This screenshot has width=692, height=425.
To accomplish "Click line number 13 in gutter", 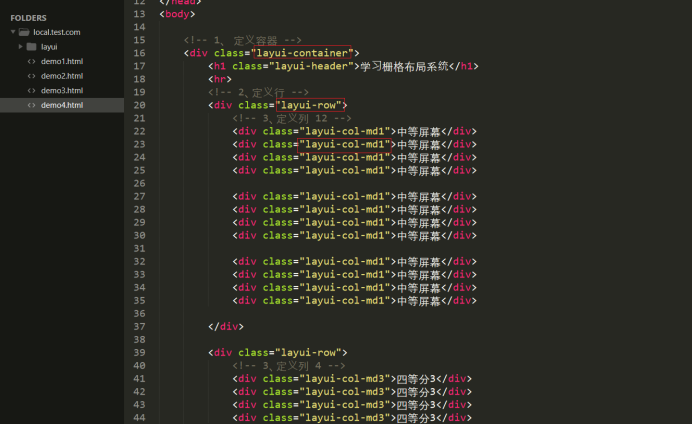I will click(139, 14).
